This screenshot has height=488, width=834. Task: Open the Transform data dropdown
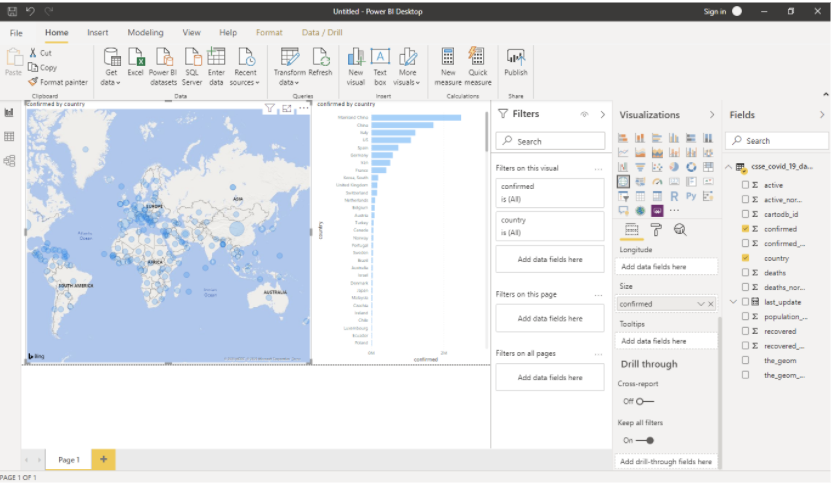pyautogui.click(x=289, y=67)
